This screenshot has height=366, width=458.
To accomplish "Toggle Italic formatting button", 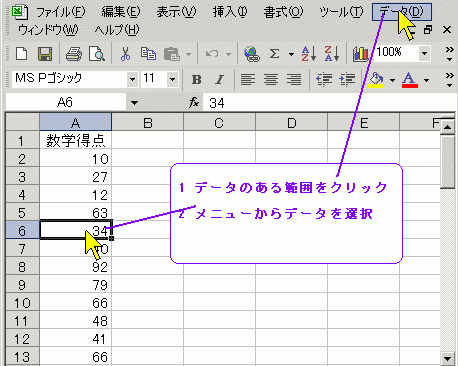I will click(x=219, y=80).
